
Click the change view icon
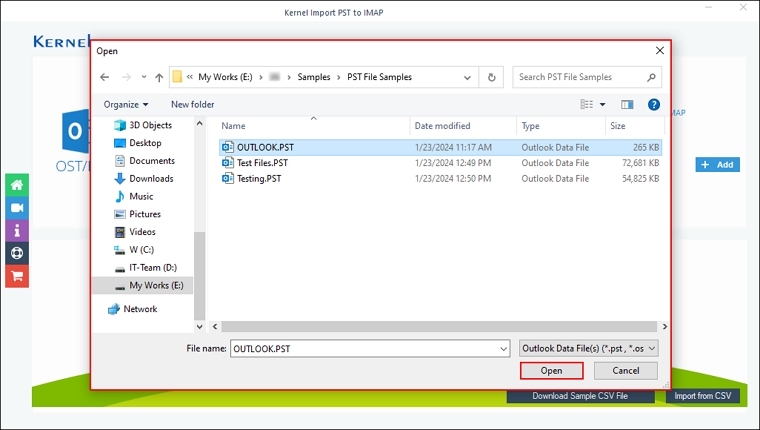[586, 104]
